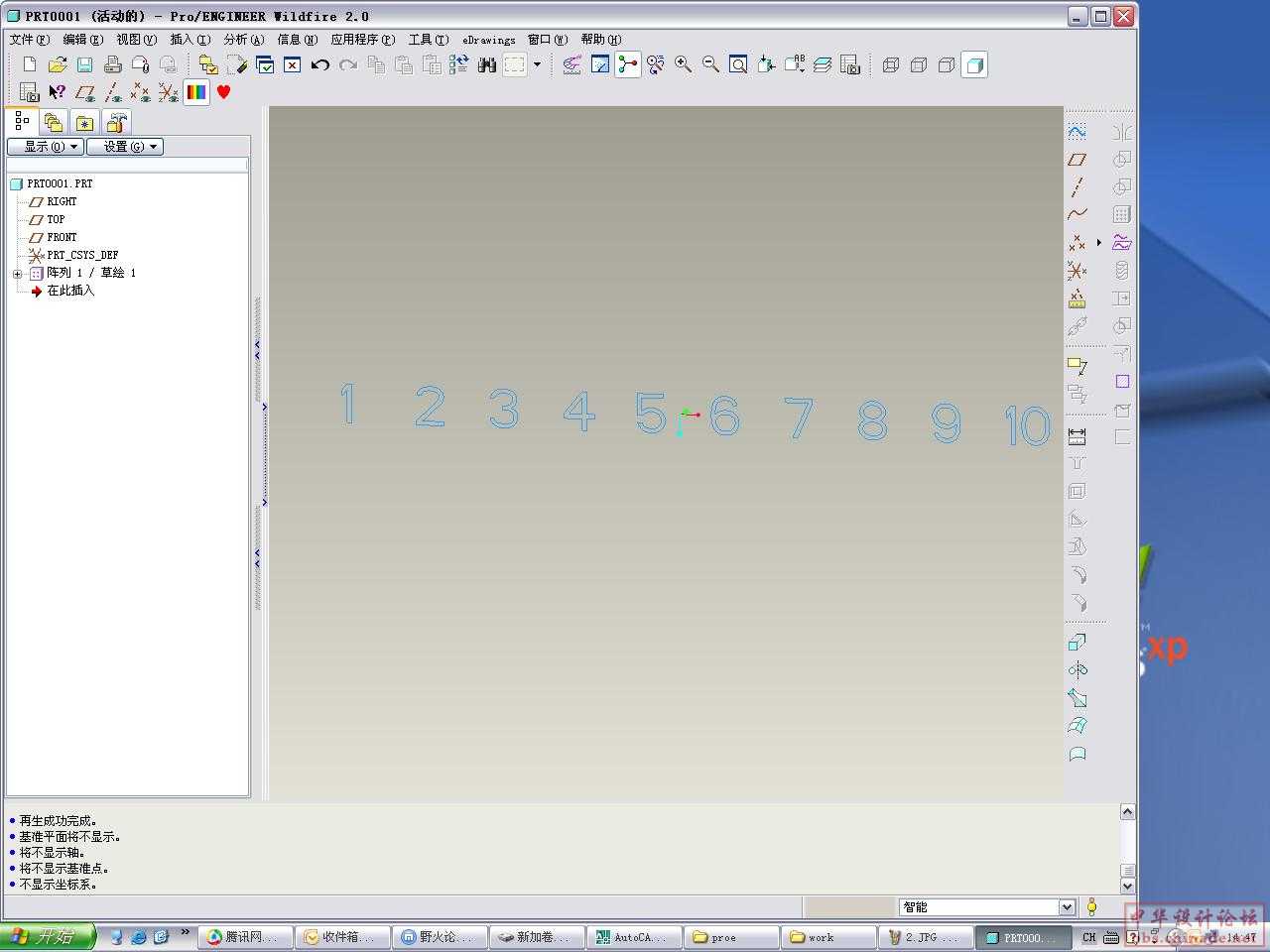This screenshot has width=1270, height=952.
Task: Switch to the connections tab
Action: coord(117,123)
